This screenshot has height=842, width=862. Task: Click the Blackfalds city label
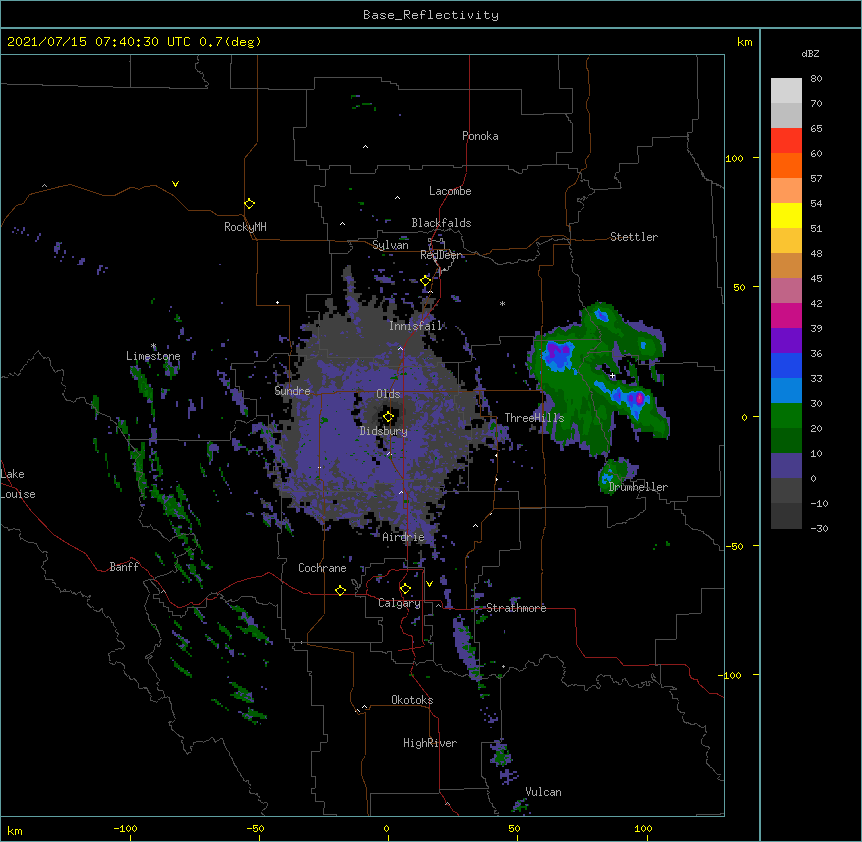(441, 223)
